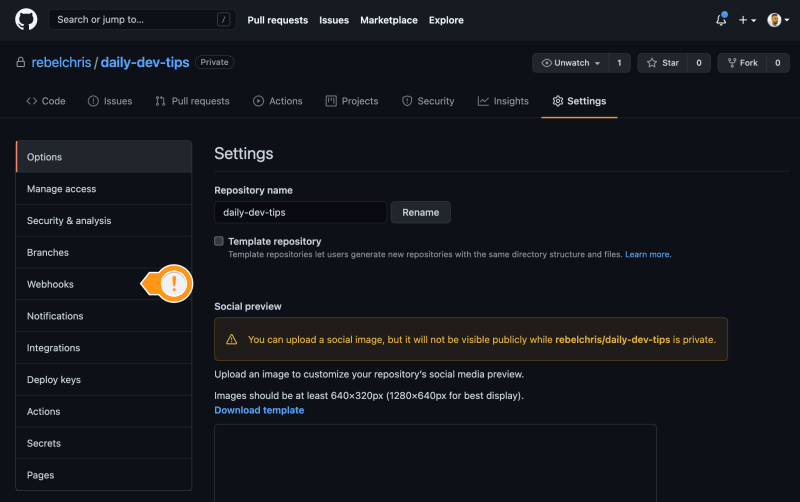Click the private repository lock icon
The width and height of the screenshot is (800, 502).
20,62
